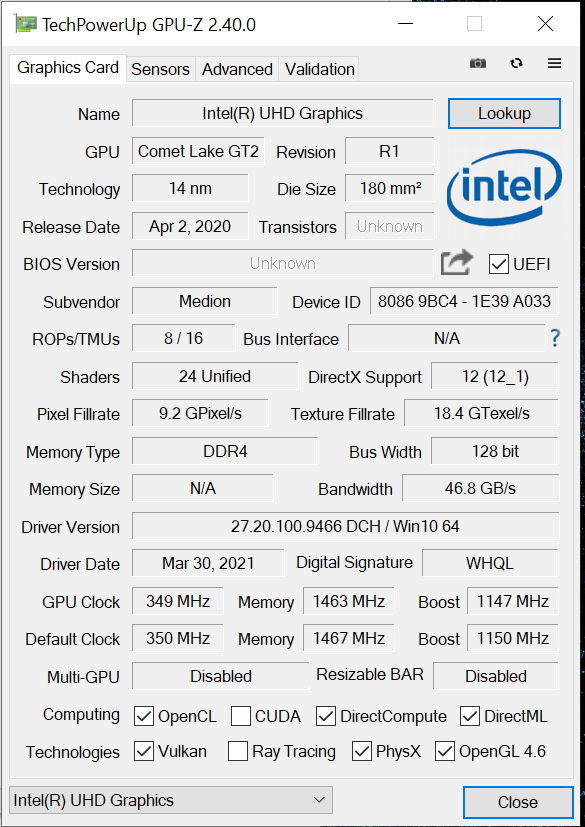Screen dimensions: 585x827
Task: Click the Intel logo image
Action: pyautogui.click(x=504, y=189)
